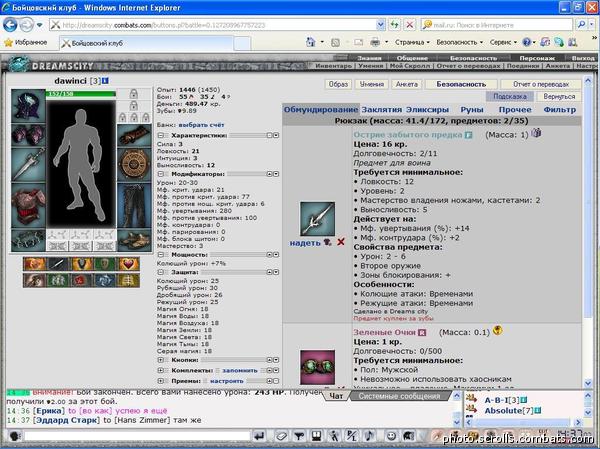Screen dimensions: 600x449
Task: Focus the chat message input field
Action: point(137,436)
